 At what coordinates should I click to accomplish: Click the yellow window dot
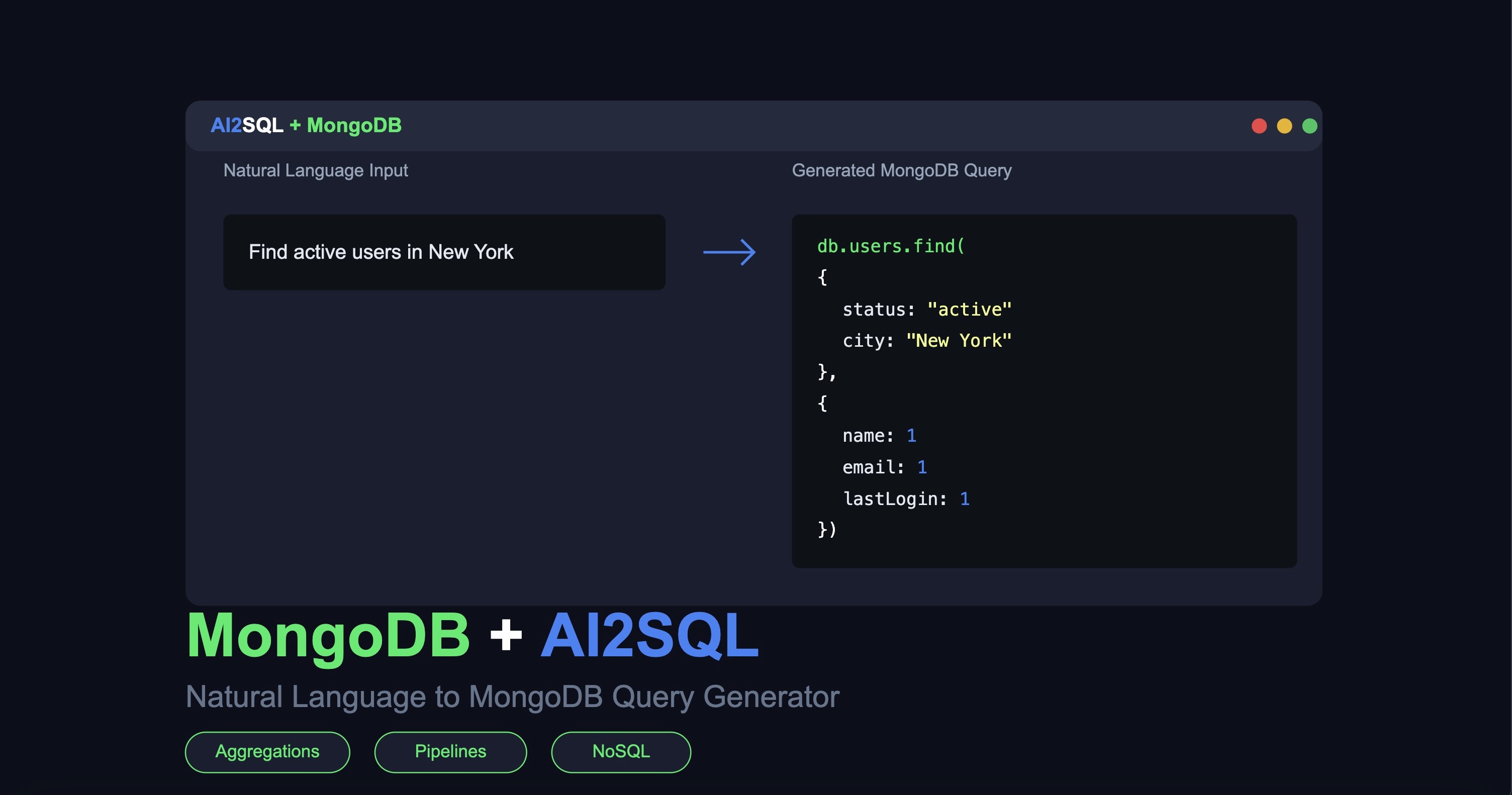click(1284, 126)
